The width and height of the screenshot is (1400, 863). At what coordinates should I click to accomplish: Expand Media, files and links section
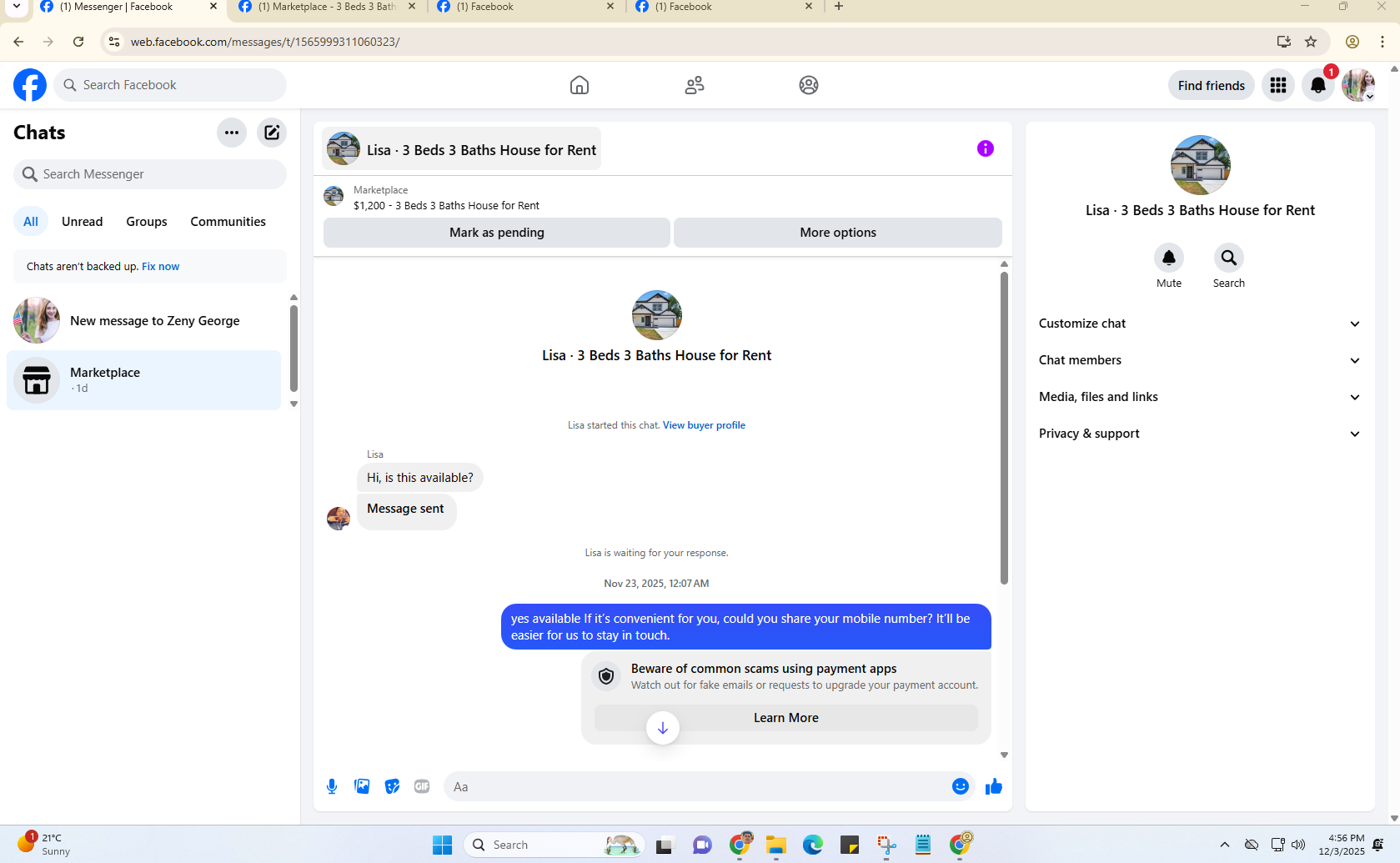pos(1200,397)
